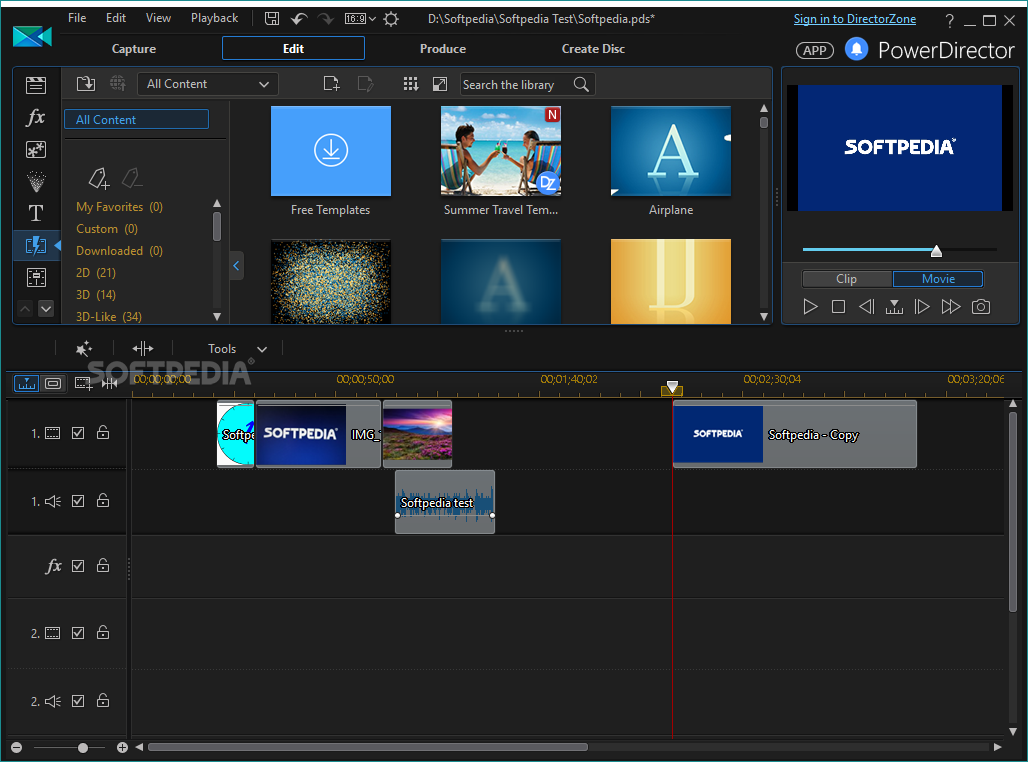The height and width of the screenshot is (762, 1028).
Task: Toggle video track 1 enable checkbox
Action: tap(78, 433)
